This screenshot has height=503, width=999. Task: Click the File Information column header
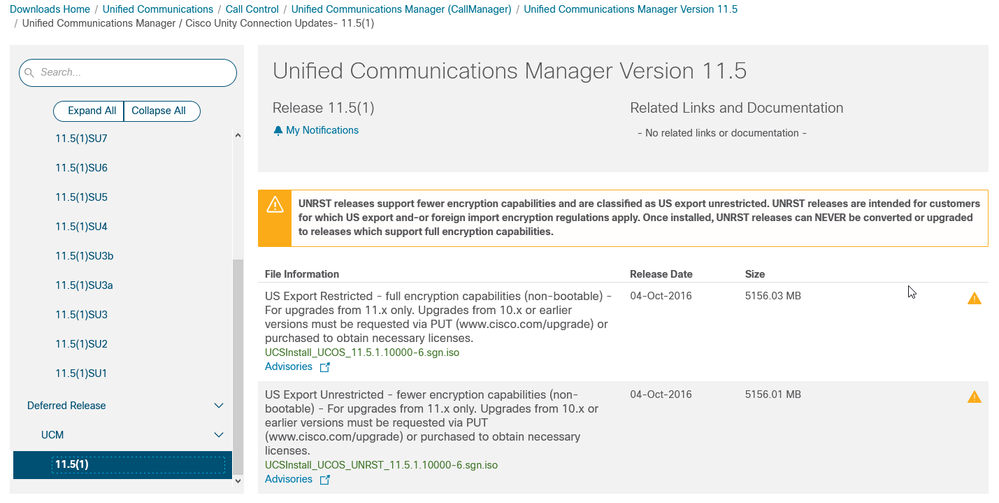tap(302, 274)
